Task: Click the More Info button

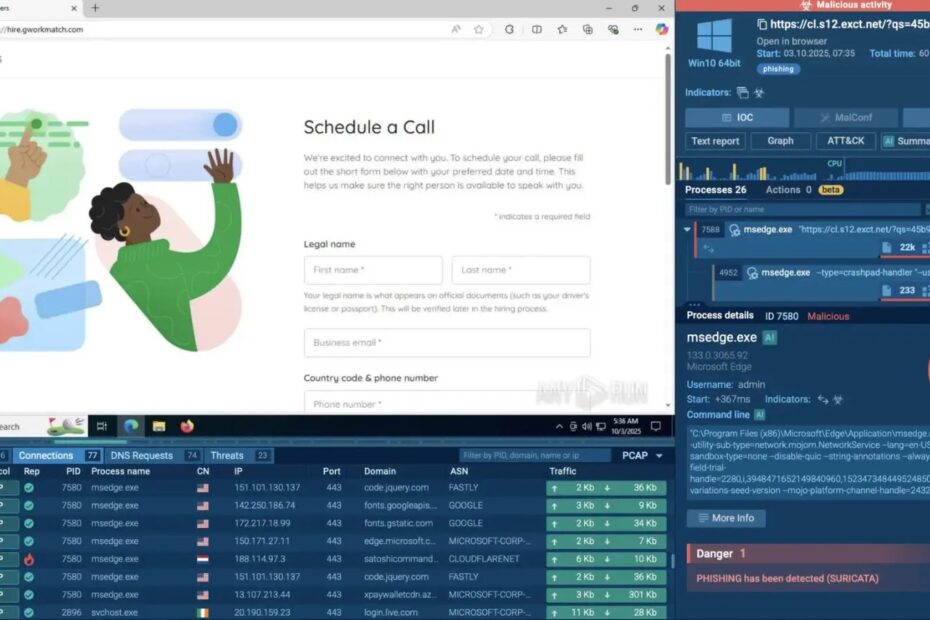Action: tap(726, 518)
